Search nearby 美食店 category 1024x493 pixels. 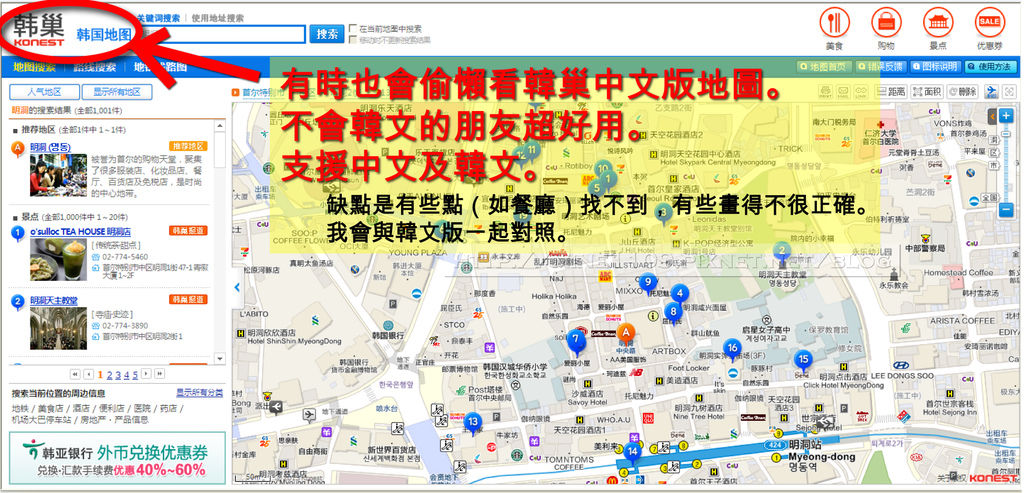(50, 408)
